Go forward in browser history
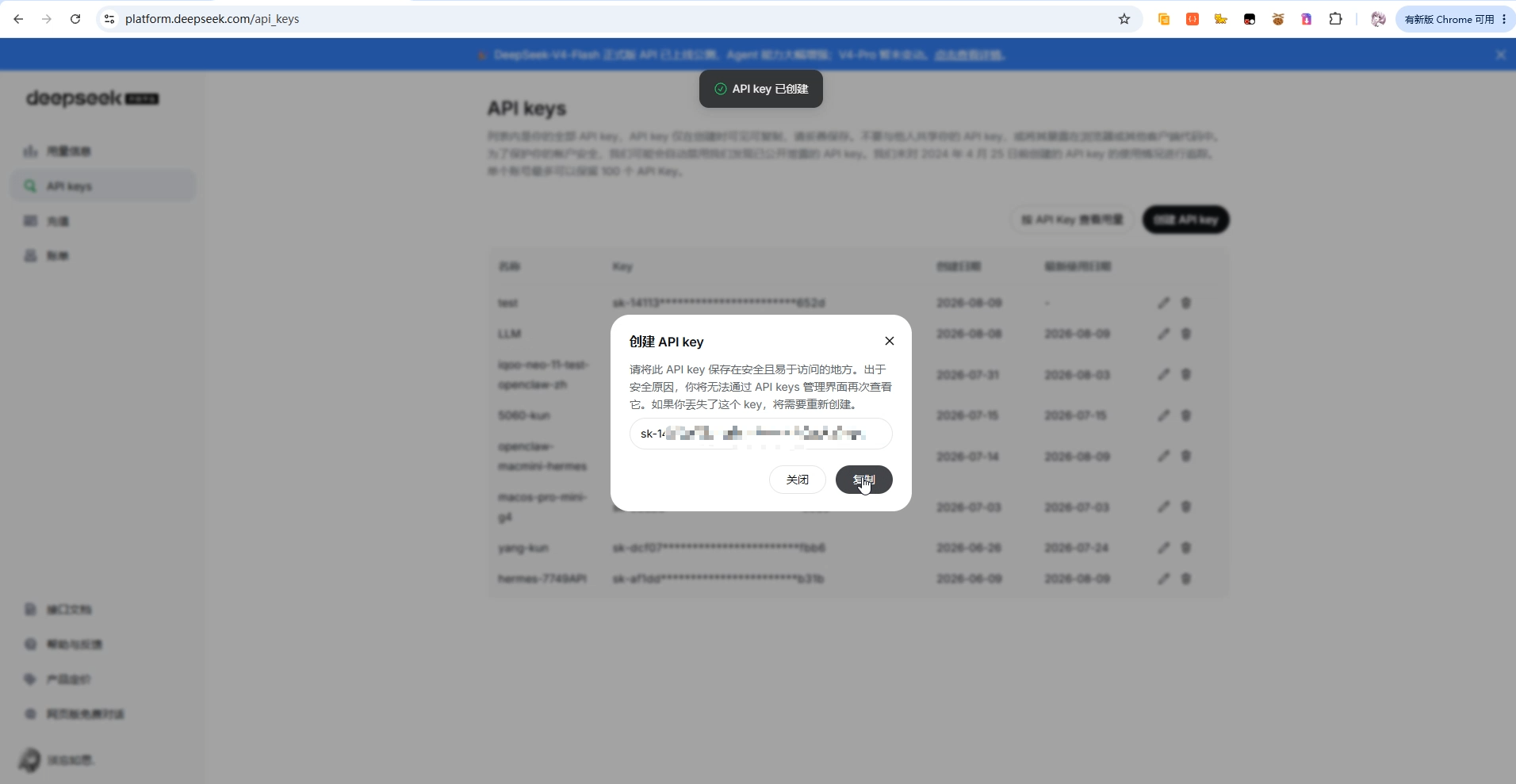 click(x=47, y=19)
